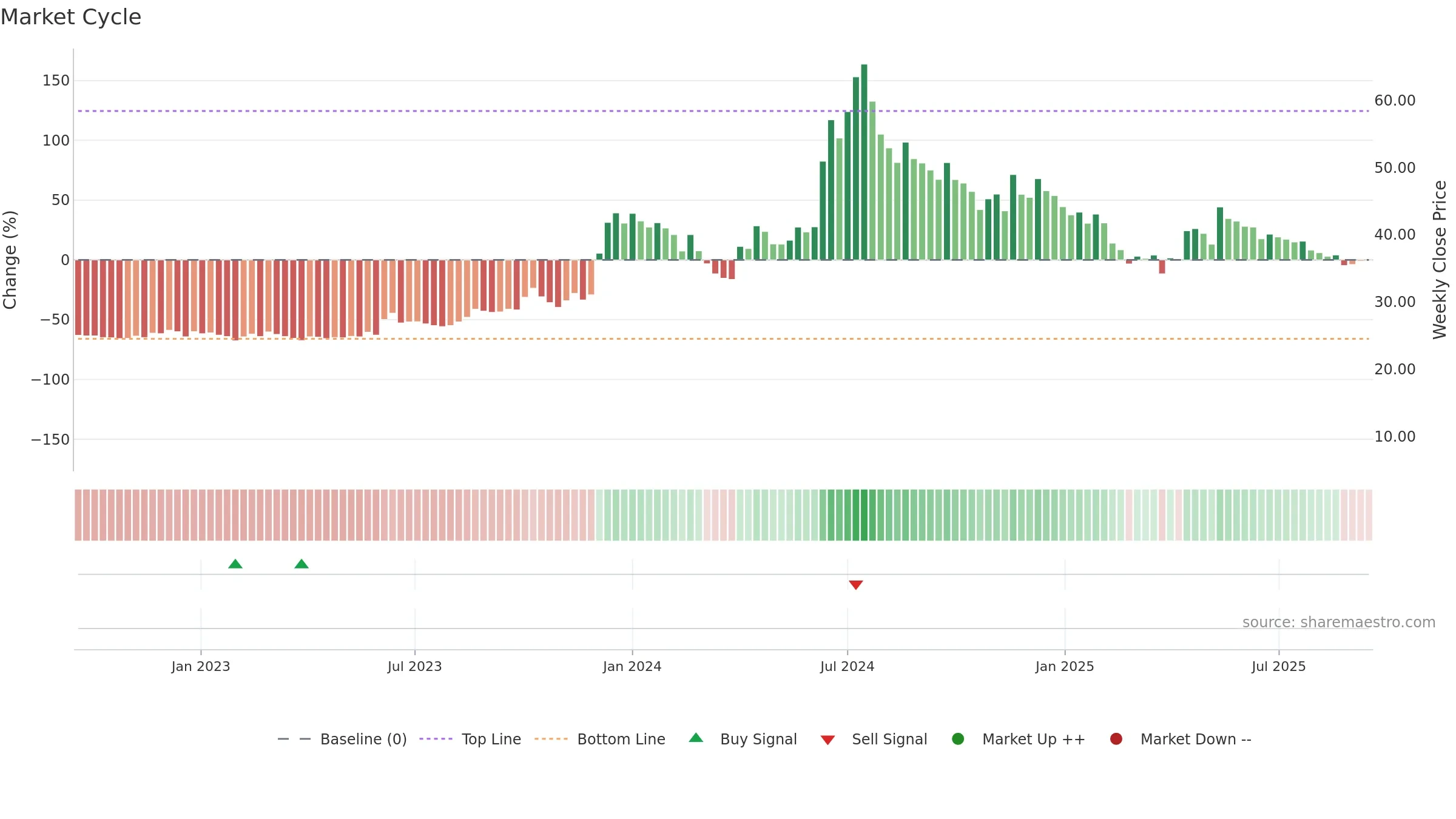Image resolution: width=1456 pixels, height=819 pixels.
Task: Toggle the Market Up ++ legend entry
Action: [1019, 739]
